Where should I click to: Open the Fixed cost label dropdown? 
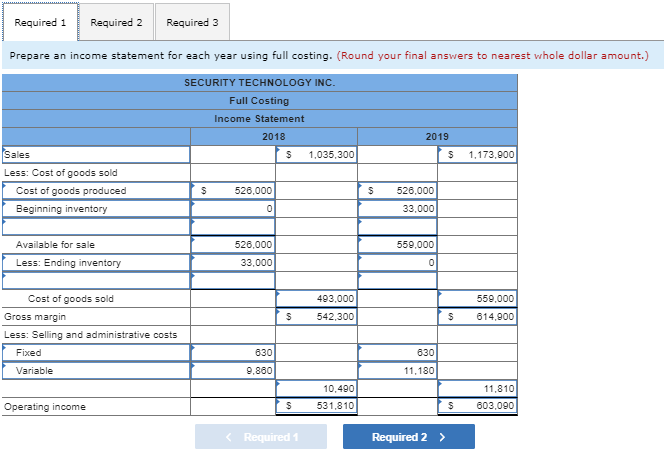click(96, 352)
